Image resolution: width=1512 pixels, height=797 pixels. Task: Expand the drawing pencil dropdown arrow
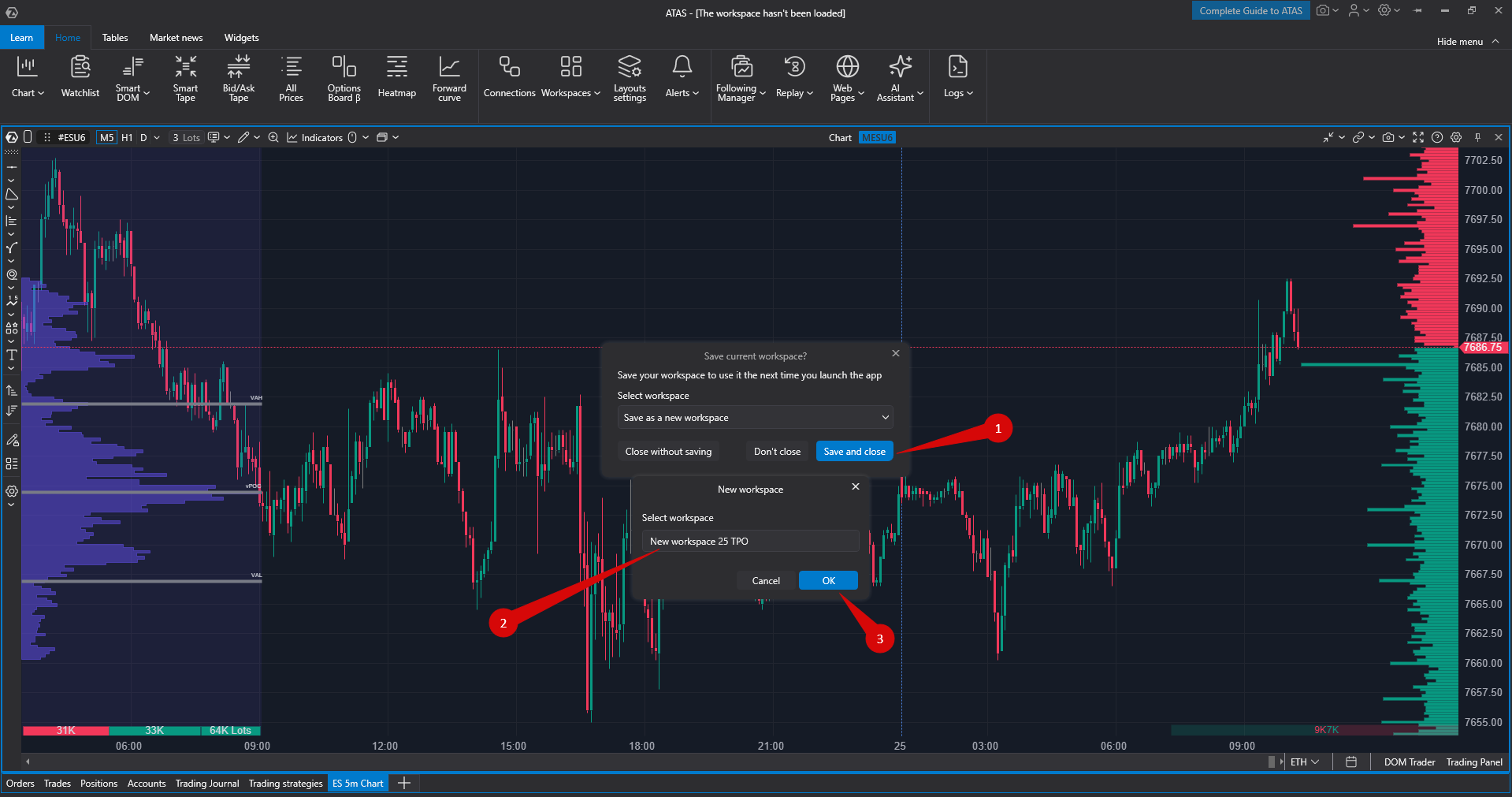pyautogui.click(x=257, y=137)
